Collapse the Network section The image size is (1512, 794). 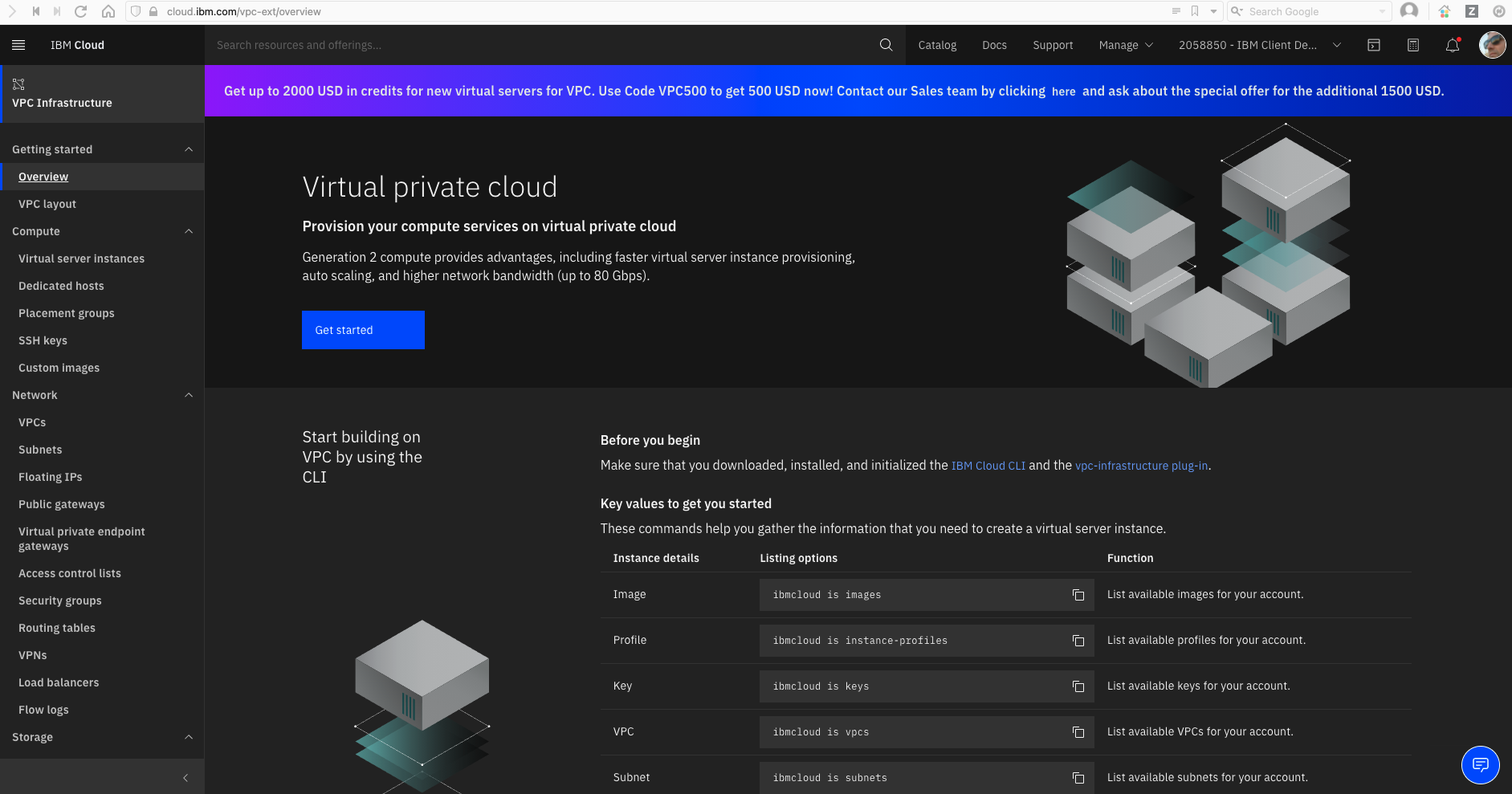point(189,395)
